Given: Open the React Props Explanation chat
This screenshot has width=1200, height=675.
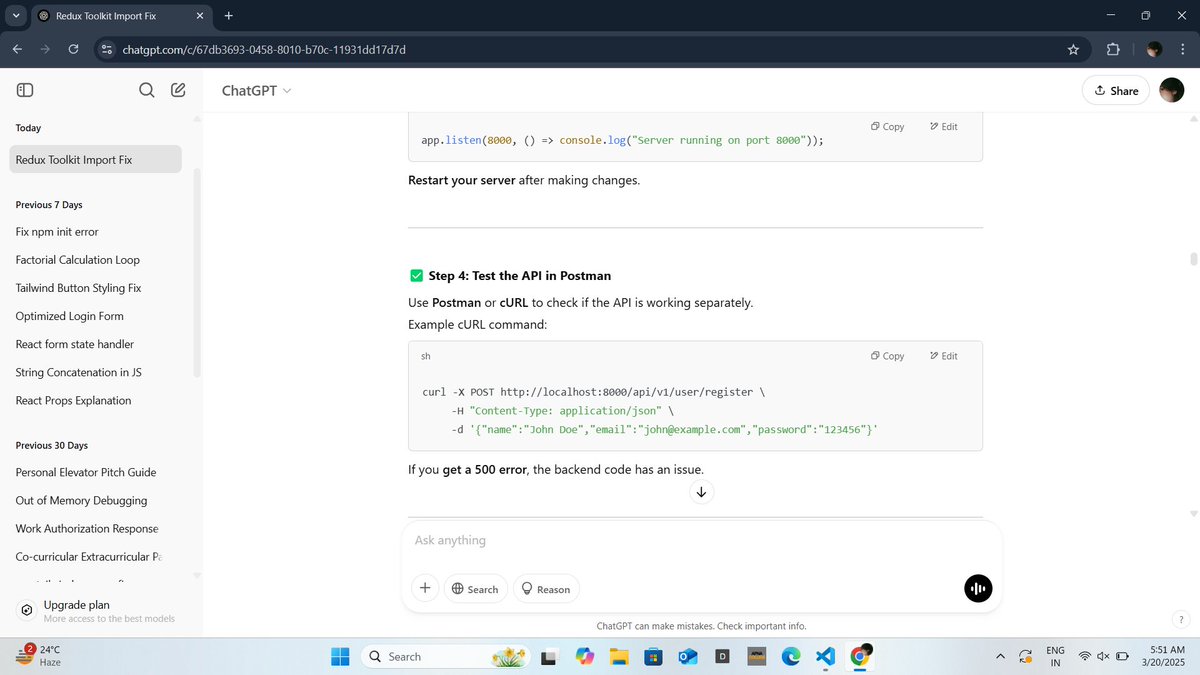Looking at the screenshot, I should (96, 400).
